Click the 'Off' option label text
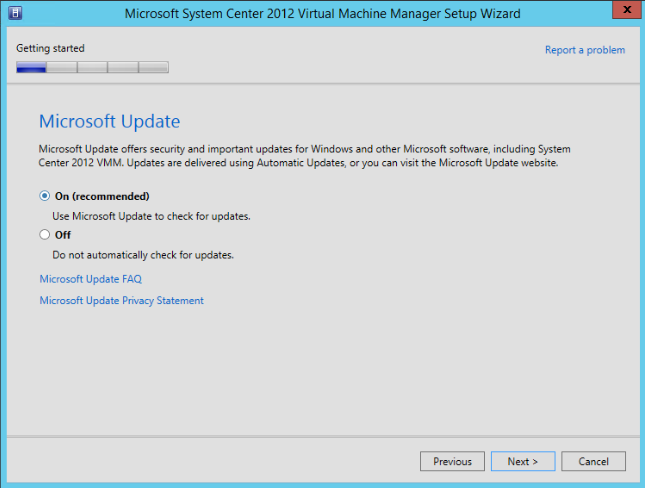This screenshot has width=645, height=488. (x=63, y=235)
